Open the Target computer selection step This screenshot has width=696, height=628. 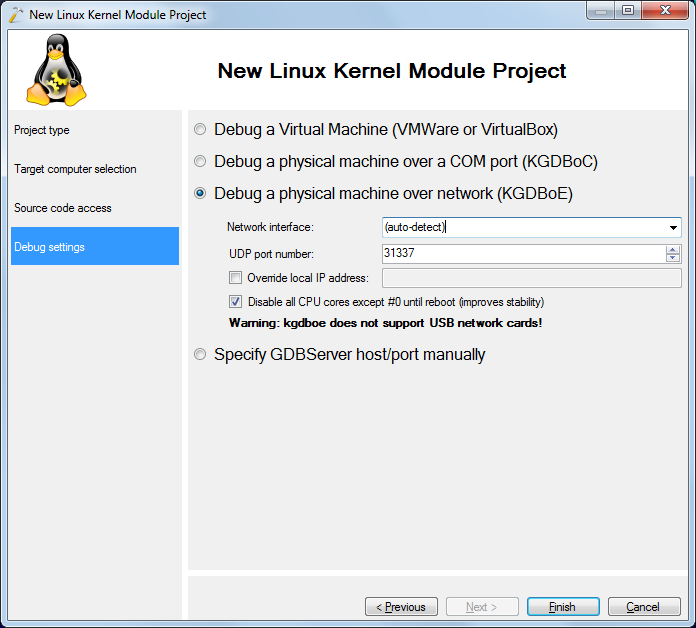click(x=95, y=169)
